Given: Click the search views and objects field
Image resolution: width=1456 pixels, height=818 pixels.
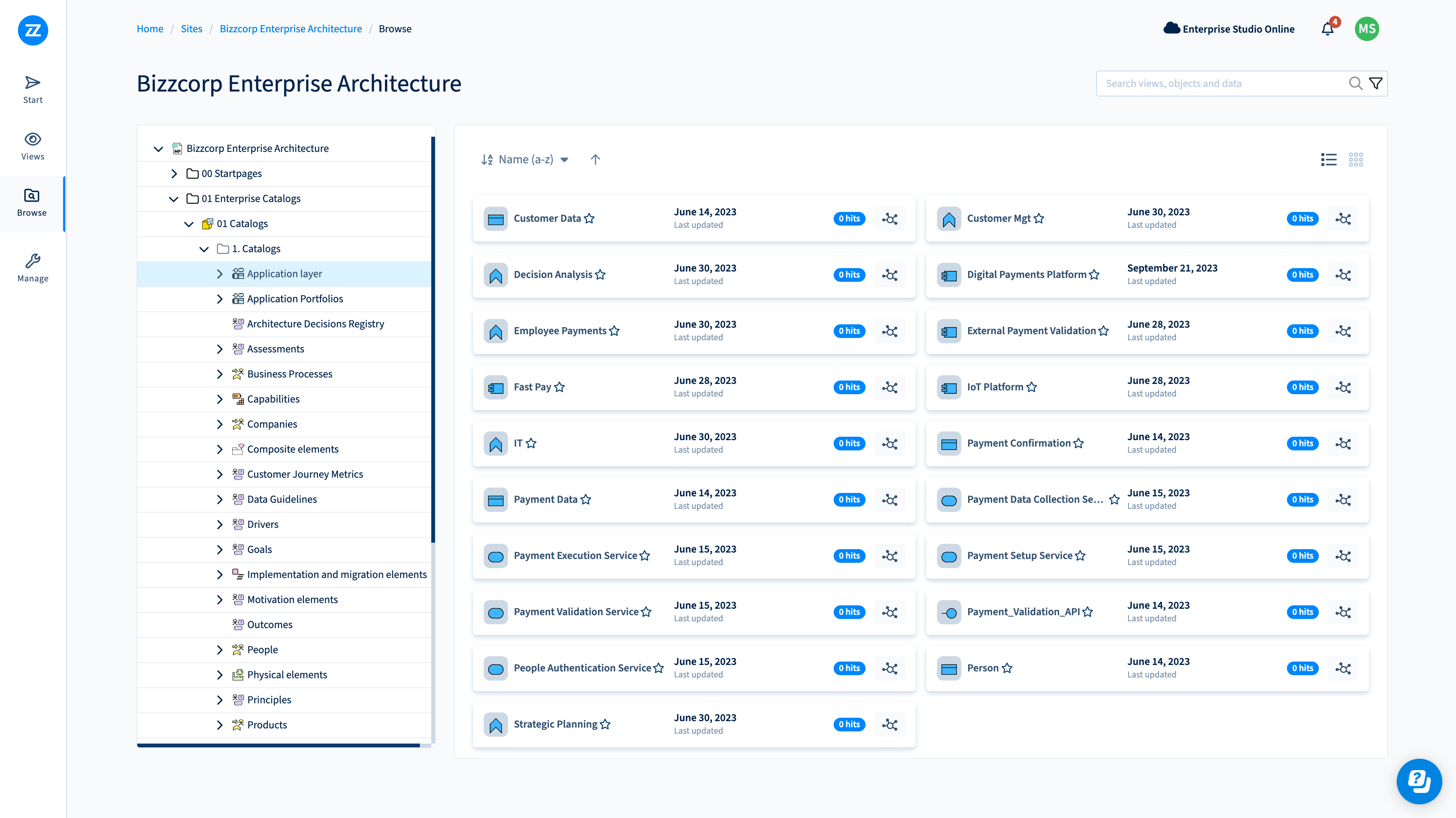Looking at the screenshot, I should 1187,83.
